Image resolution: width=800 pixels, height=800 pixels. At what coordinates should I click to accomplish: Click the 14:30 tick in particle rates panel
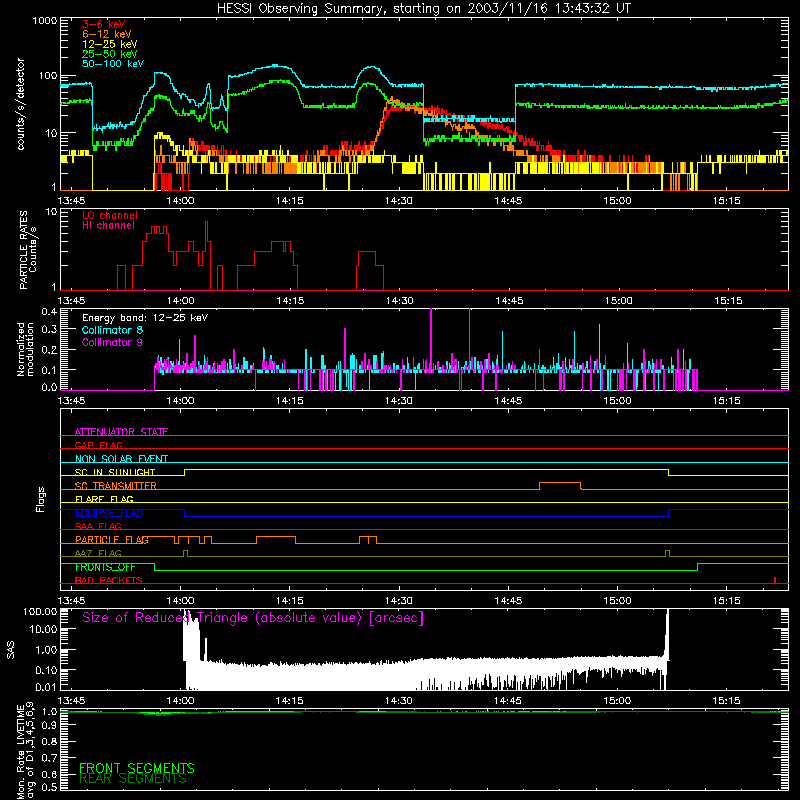point(398,301)
